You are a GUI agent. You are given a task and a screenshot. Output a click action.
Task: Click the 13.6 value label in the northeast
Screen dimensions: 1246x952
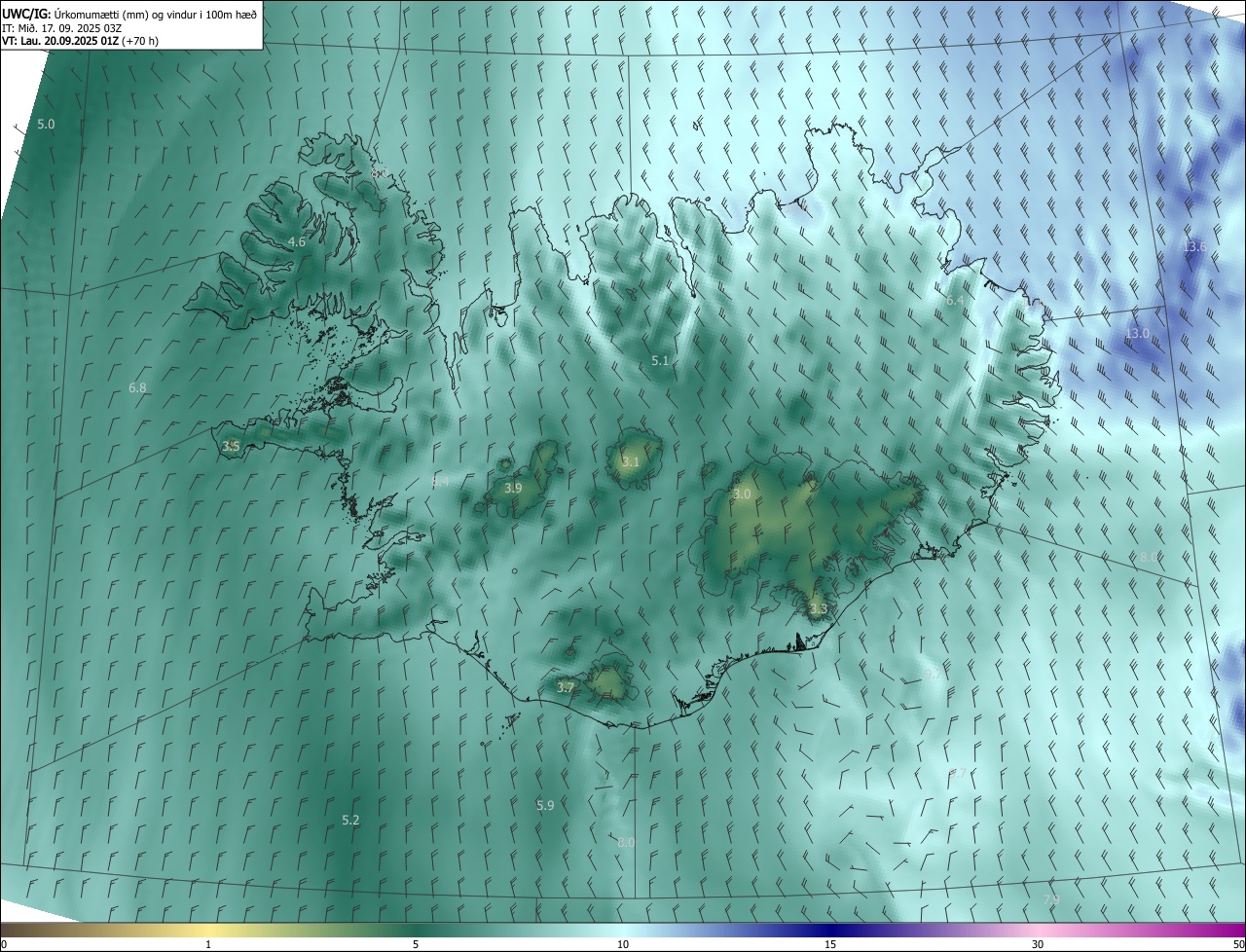(1194, 247)
